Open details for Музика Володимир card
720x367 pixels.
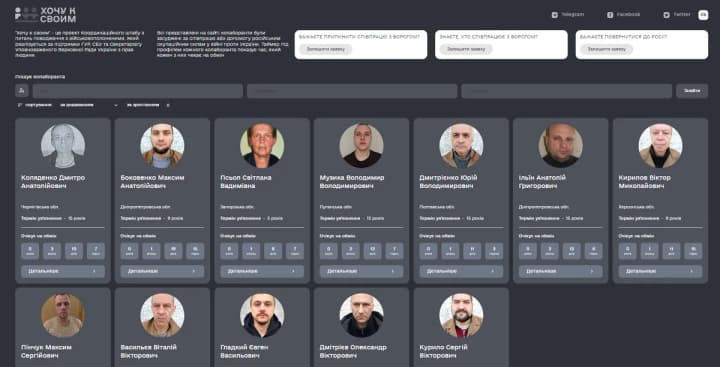[361, 271]
